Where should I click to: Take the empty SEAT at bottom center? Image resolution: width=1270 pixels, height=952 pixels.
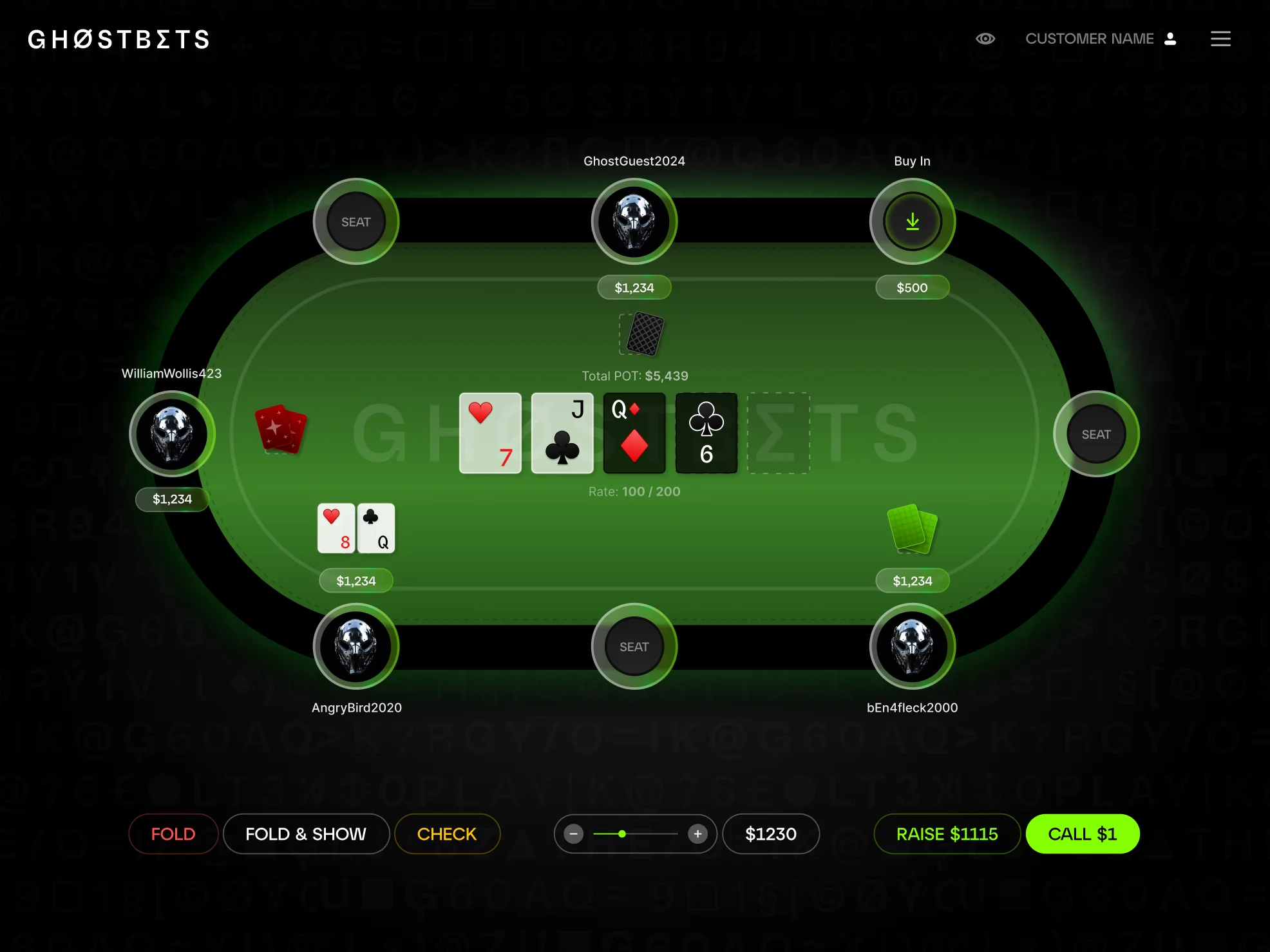634,647
